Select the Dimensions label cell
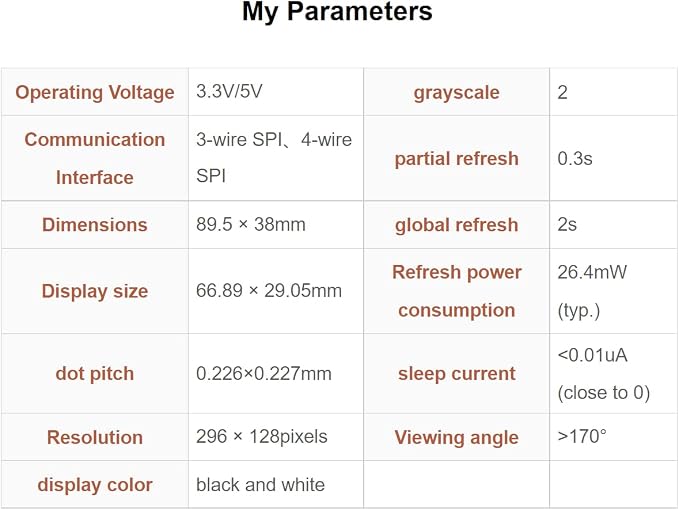Screen dimensions: 679x510 (95, 225)
